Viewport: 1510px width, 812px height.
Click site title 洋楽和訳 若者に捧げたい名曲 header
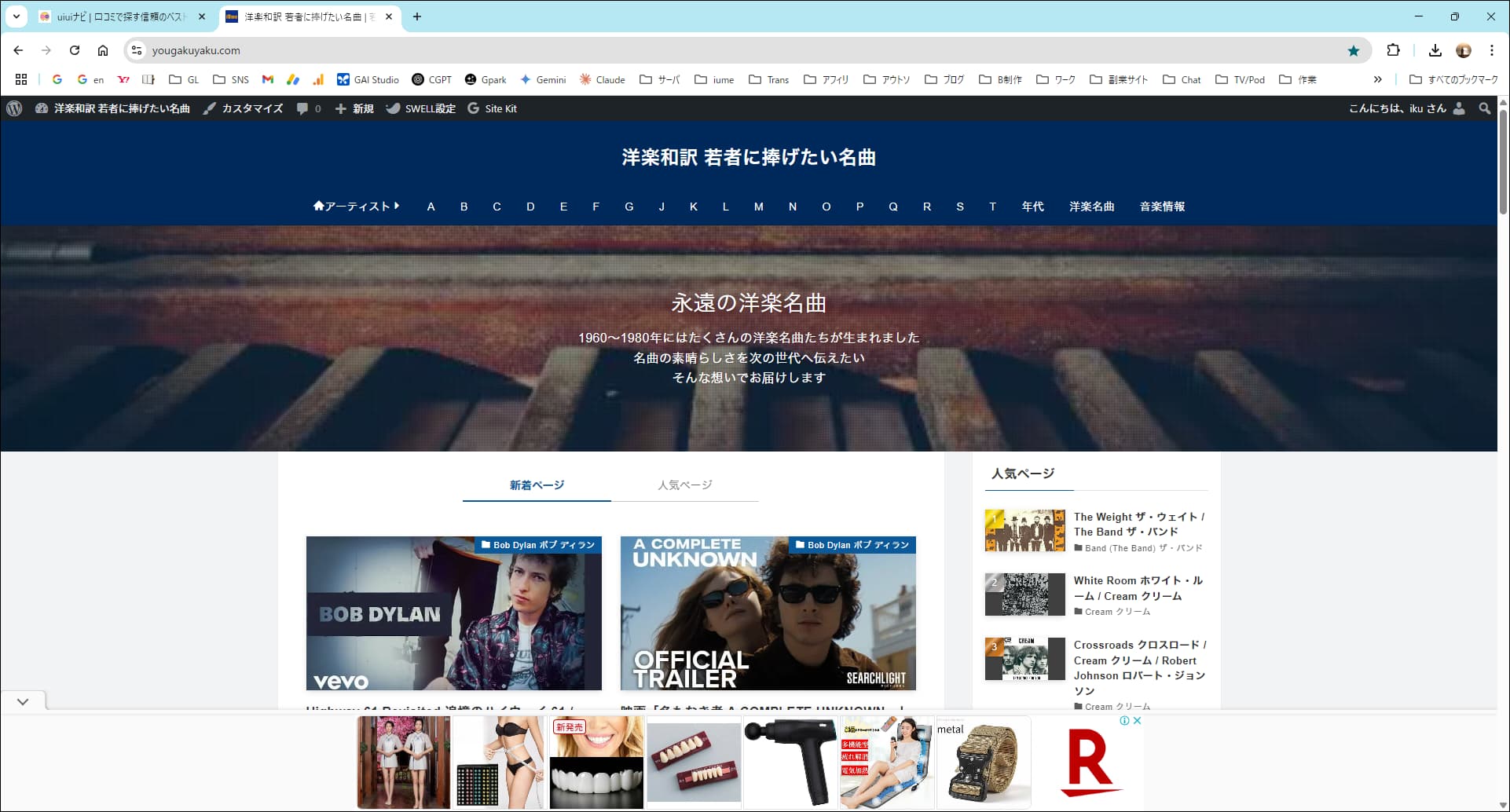click(749, 157)
